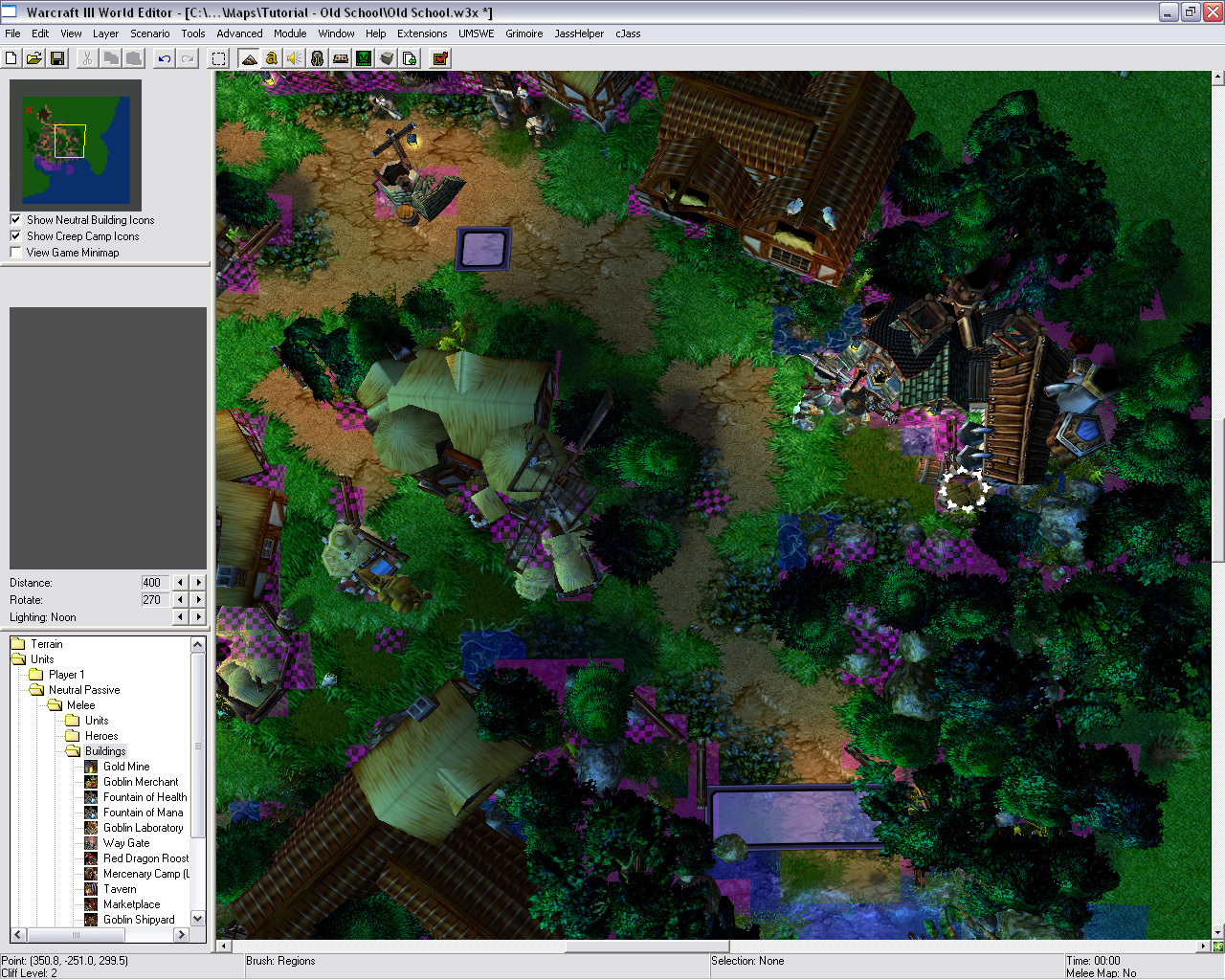Decrease camera Distance with left arrow
The image size is (1225, 980).
[180, 582]
